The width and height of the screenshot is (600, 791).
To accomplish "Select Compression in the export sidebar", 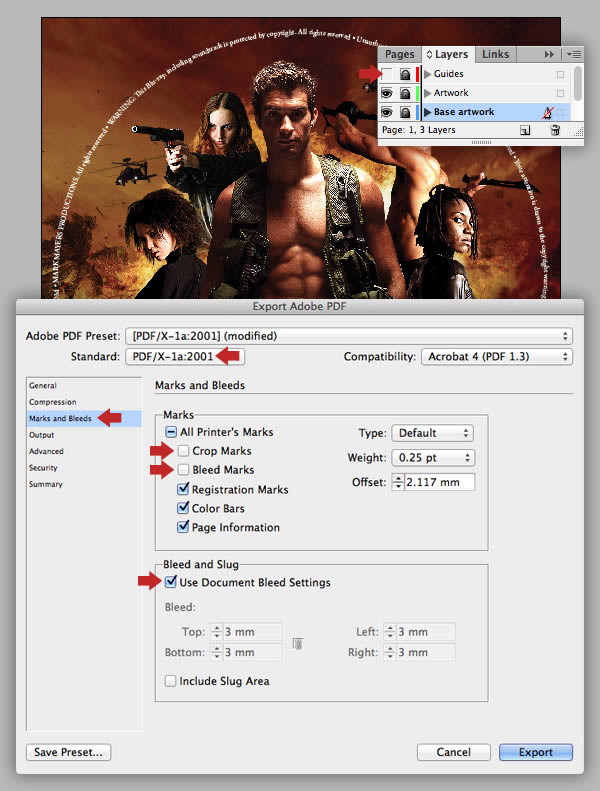I will tap(52, 402).
